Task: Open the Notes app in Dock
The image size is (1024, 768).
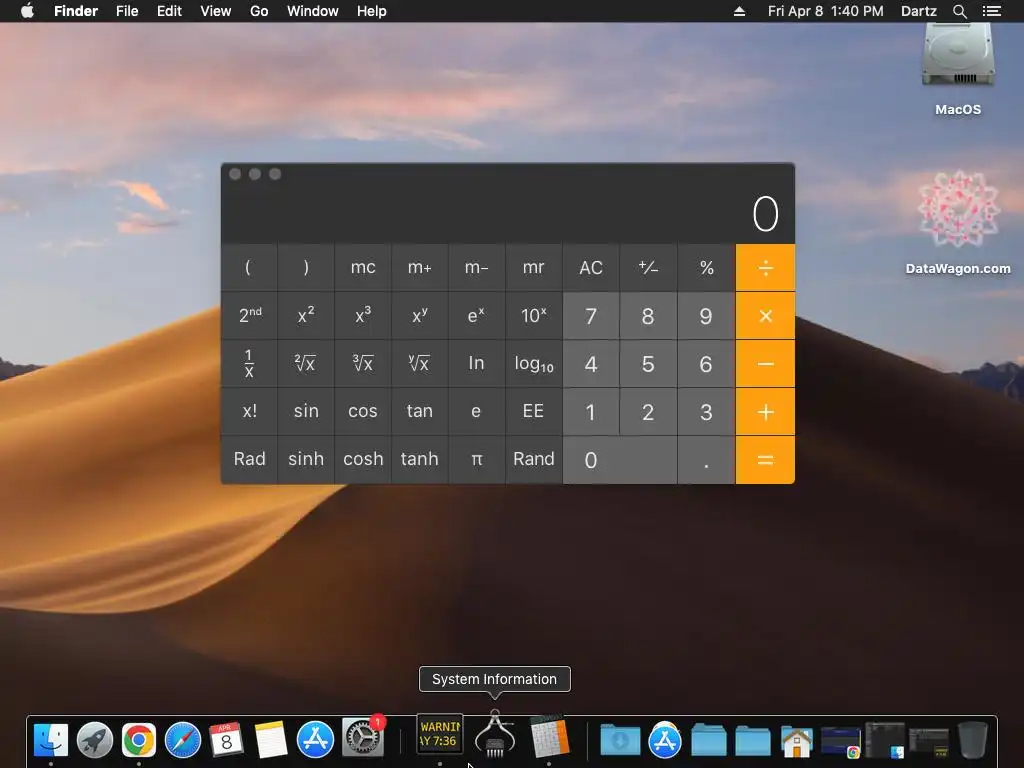Action: click(270, 740)
